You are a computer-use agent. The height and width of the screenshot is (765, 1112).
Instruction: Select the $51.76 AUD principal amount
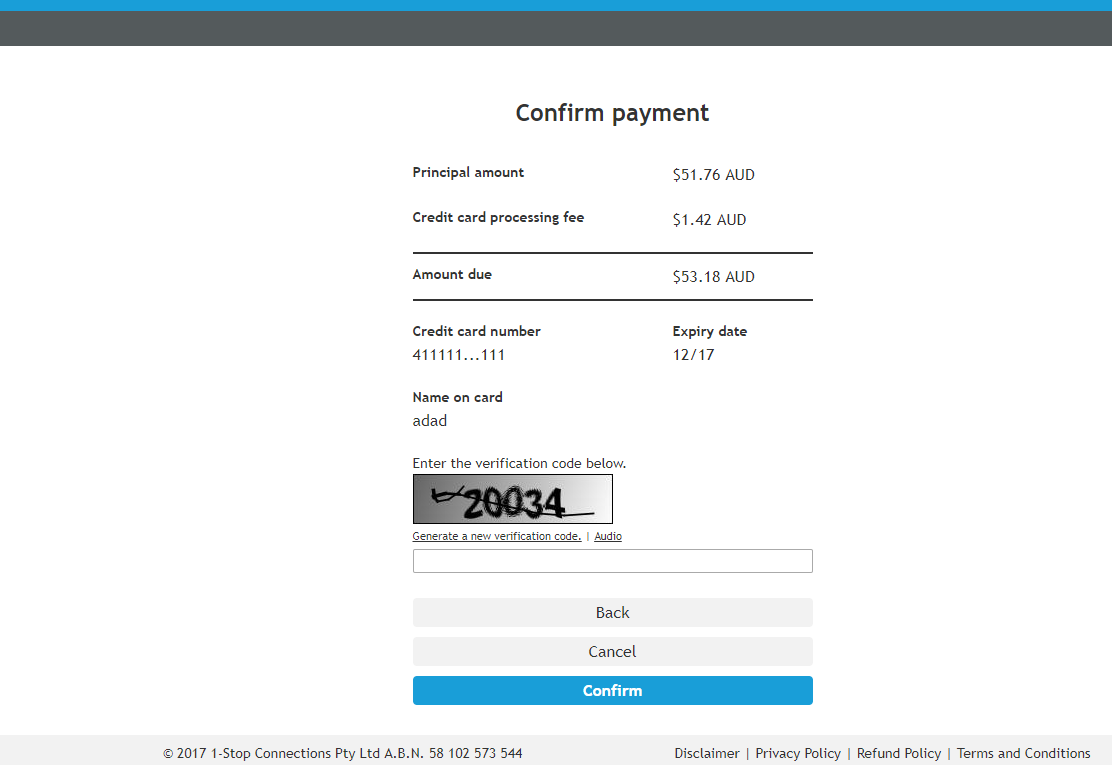point(713,174)
